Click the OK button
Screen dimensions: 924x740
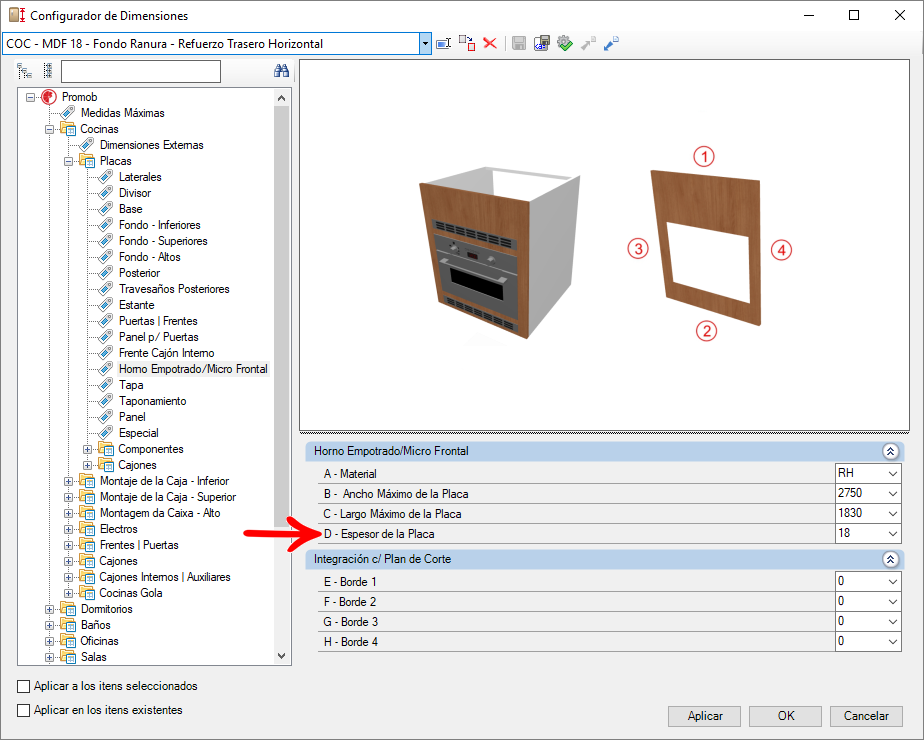point(786,716)
